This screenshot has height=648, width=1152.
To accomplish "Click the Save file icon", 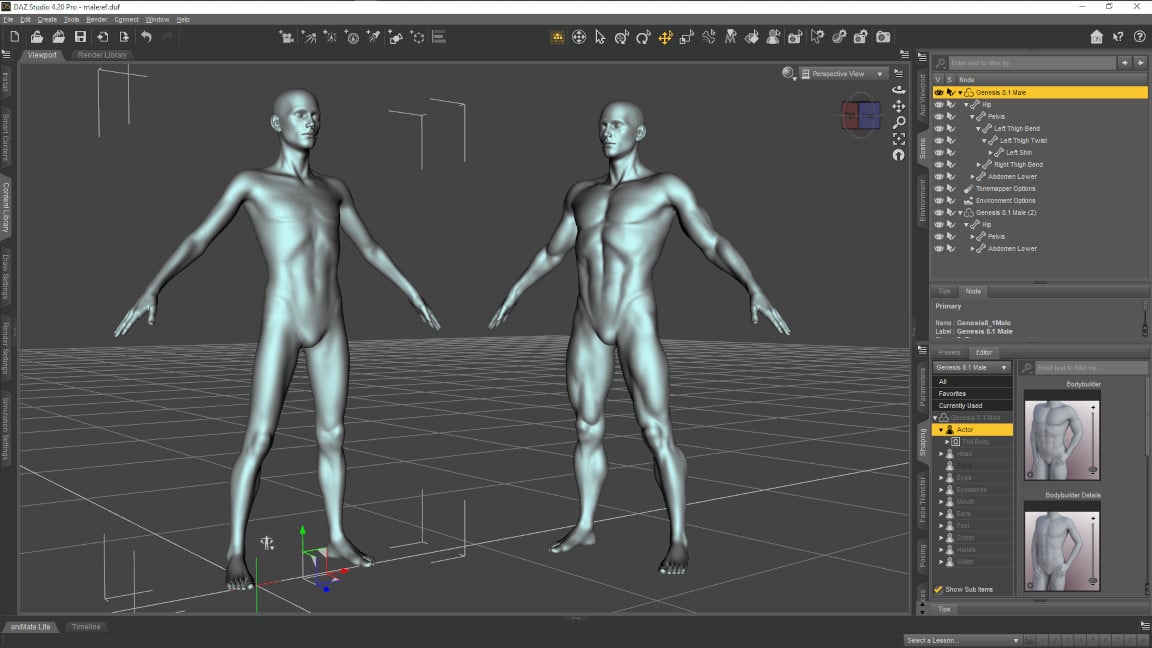I will [x=80, y=37].
